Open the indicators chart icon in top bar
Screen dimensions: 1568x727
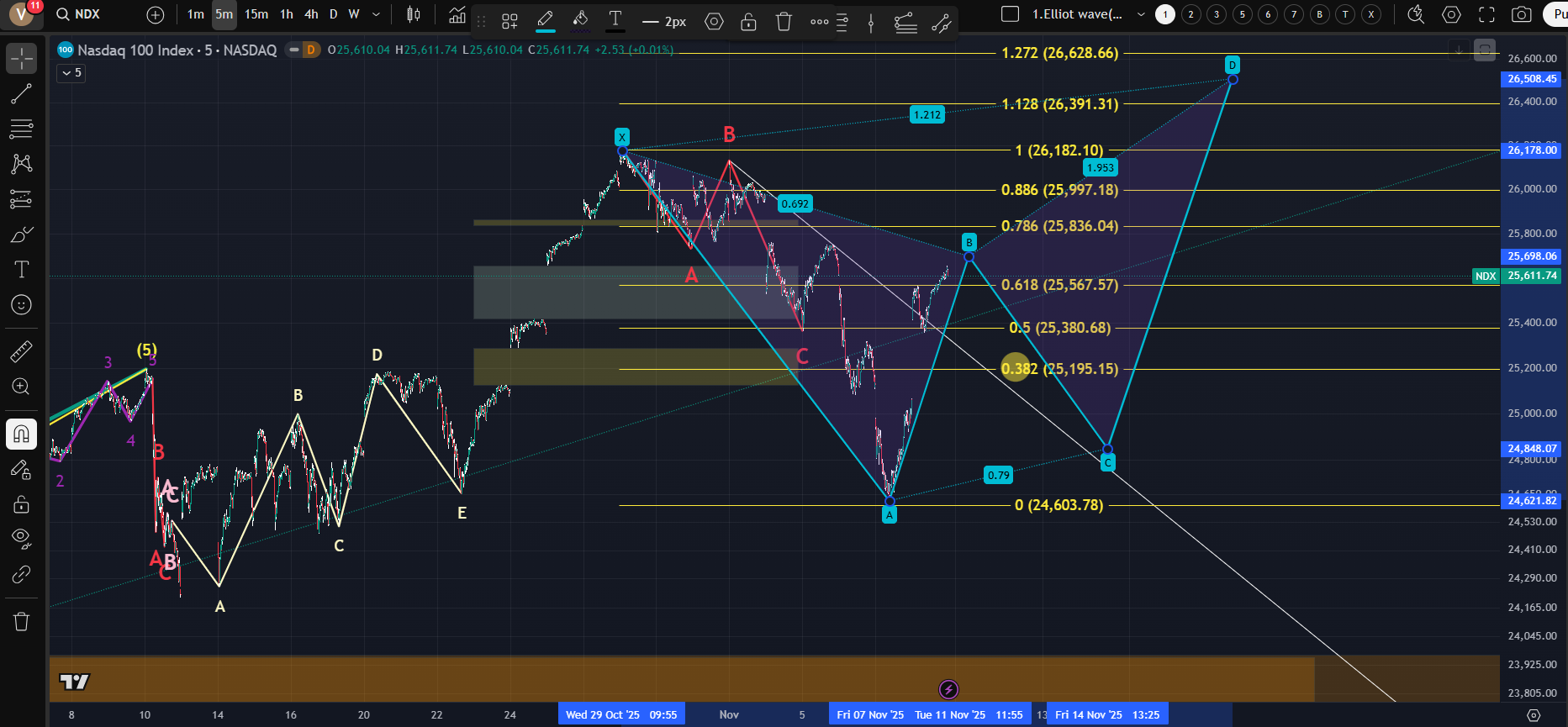457,14
